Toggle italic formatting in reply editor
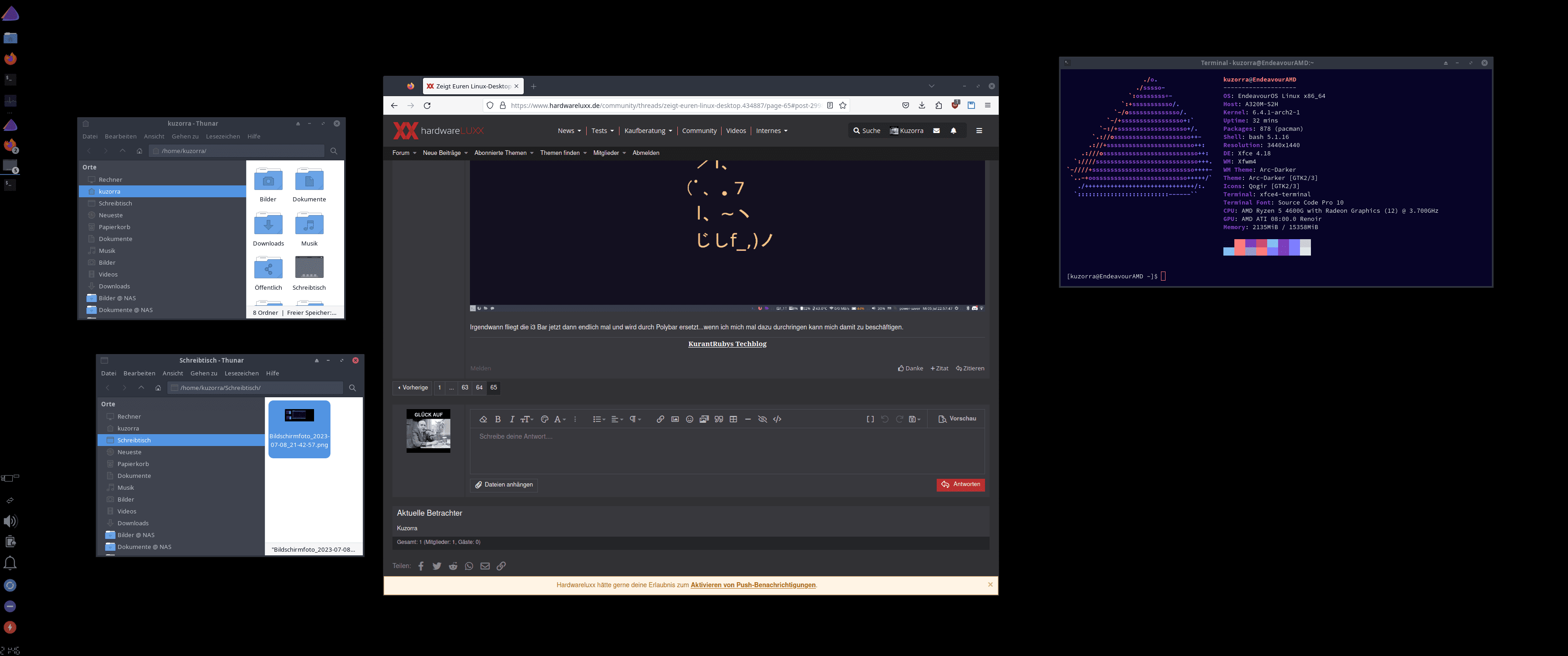Screen dimensions: 1568x656 512,419
